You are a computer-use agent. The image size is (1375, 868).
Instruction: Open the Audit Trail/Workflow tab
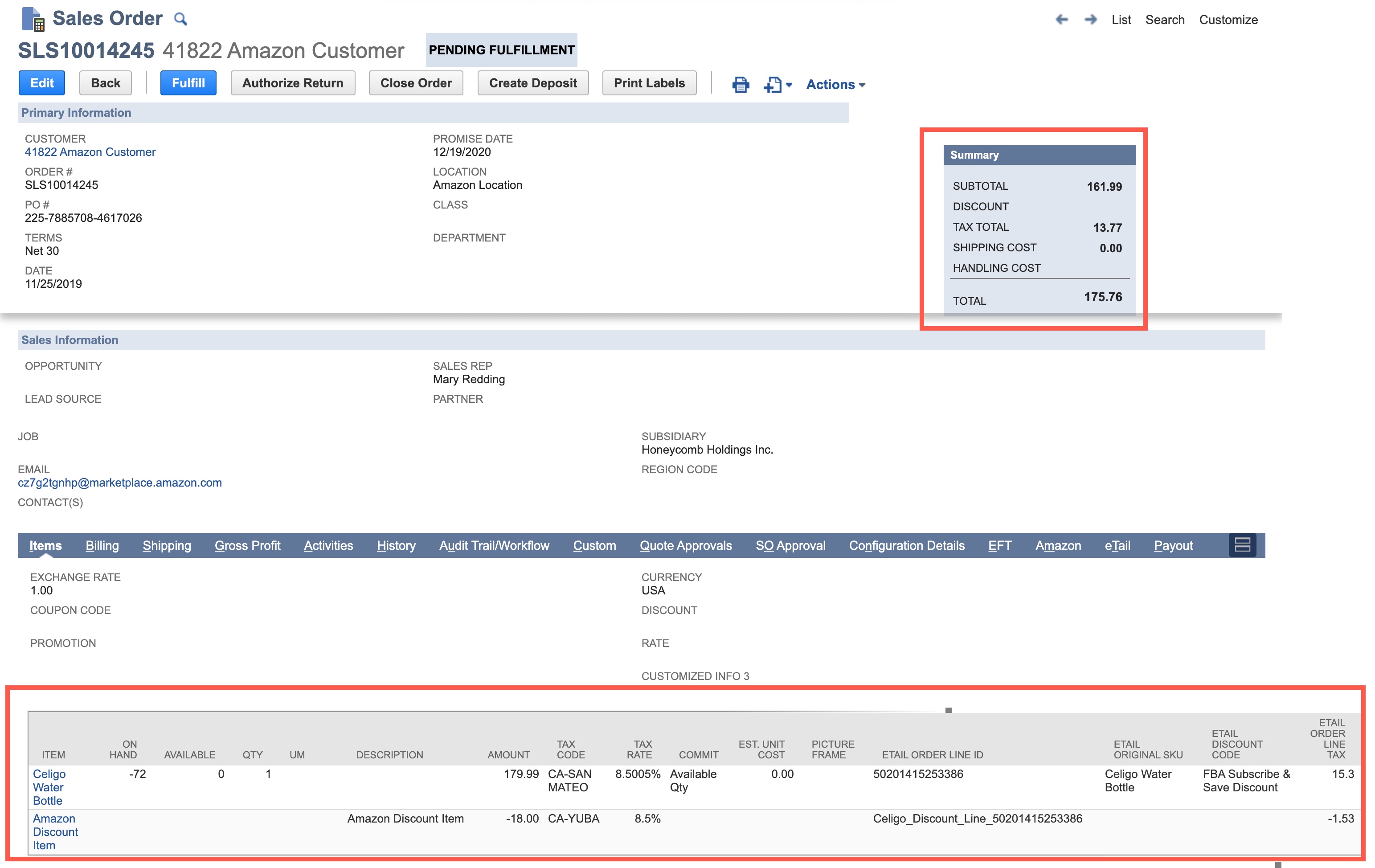point(494,545)
